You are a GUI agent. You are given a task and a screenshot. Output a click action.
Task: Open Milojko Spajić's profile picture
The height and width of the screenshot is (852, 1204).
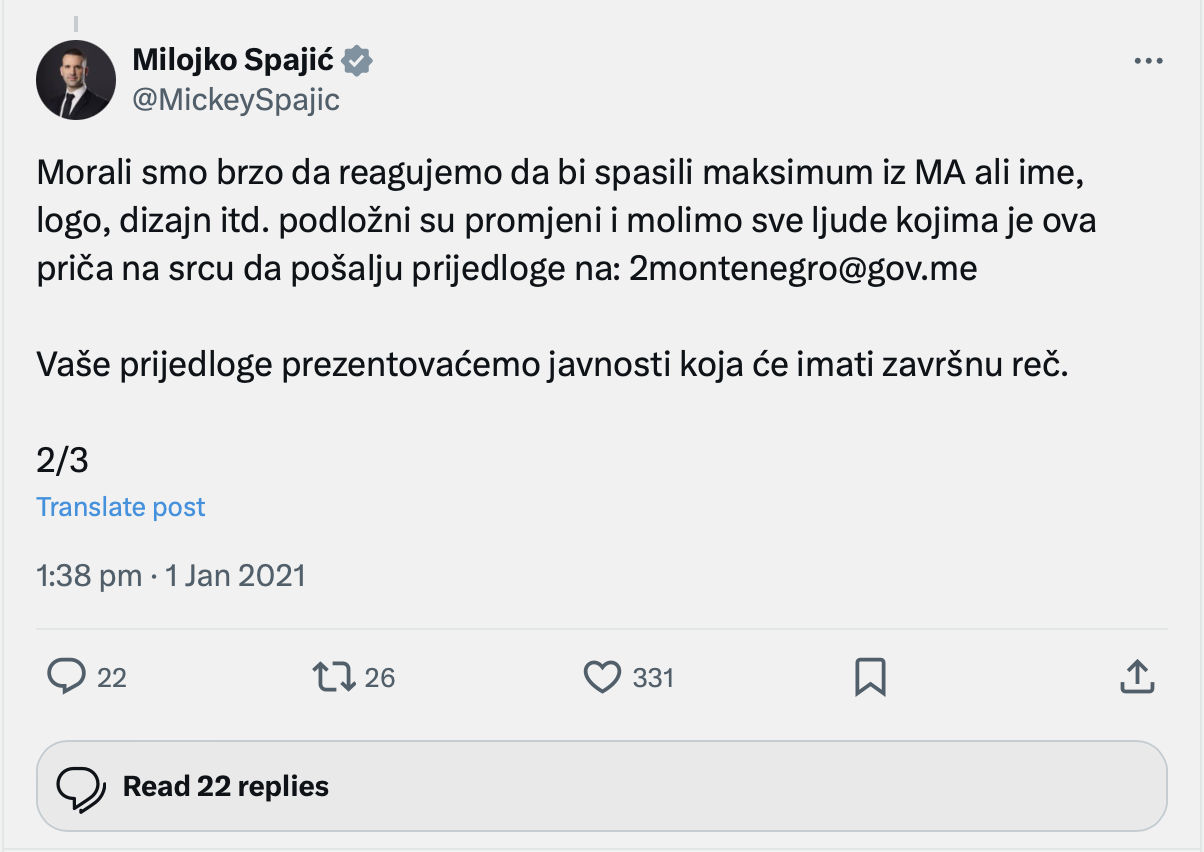pyautogui.click(x=76, y=80)
